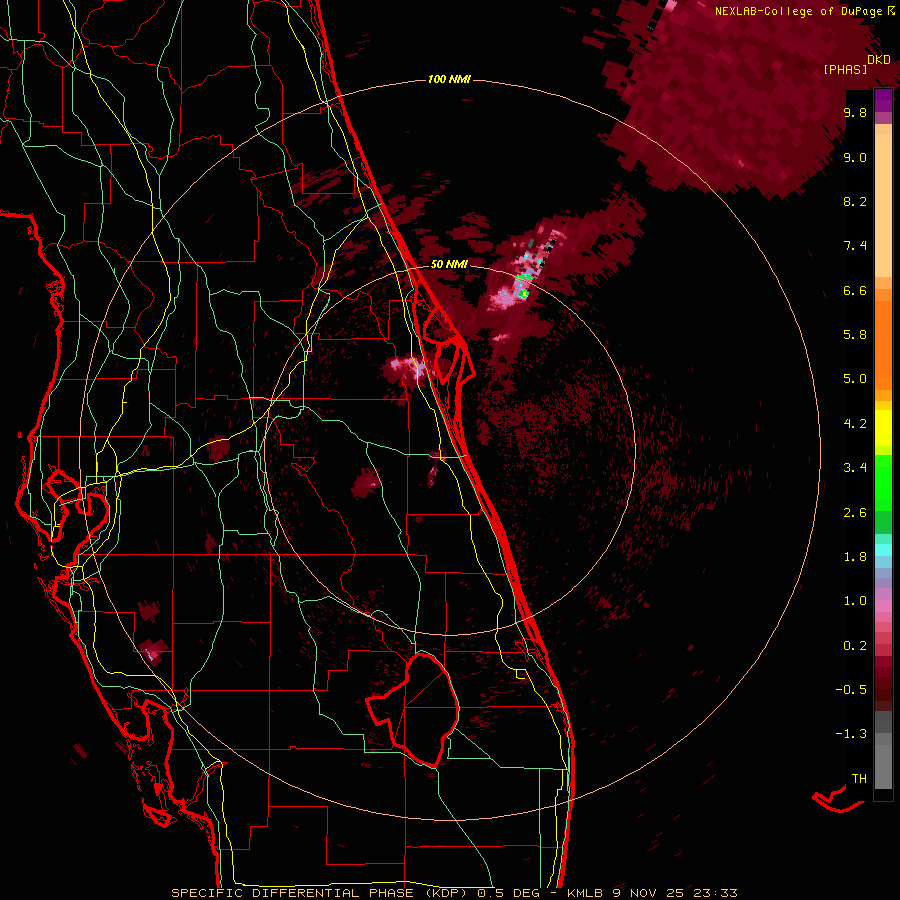This screenshot has height=900, width=900.
Task: Click the 8.2 scale value
Action: [x=855, y=201]
